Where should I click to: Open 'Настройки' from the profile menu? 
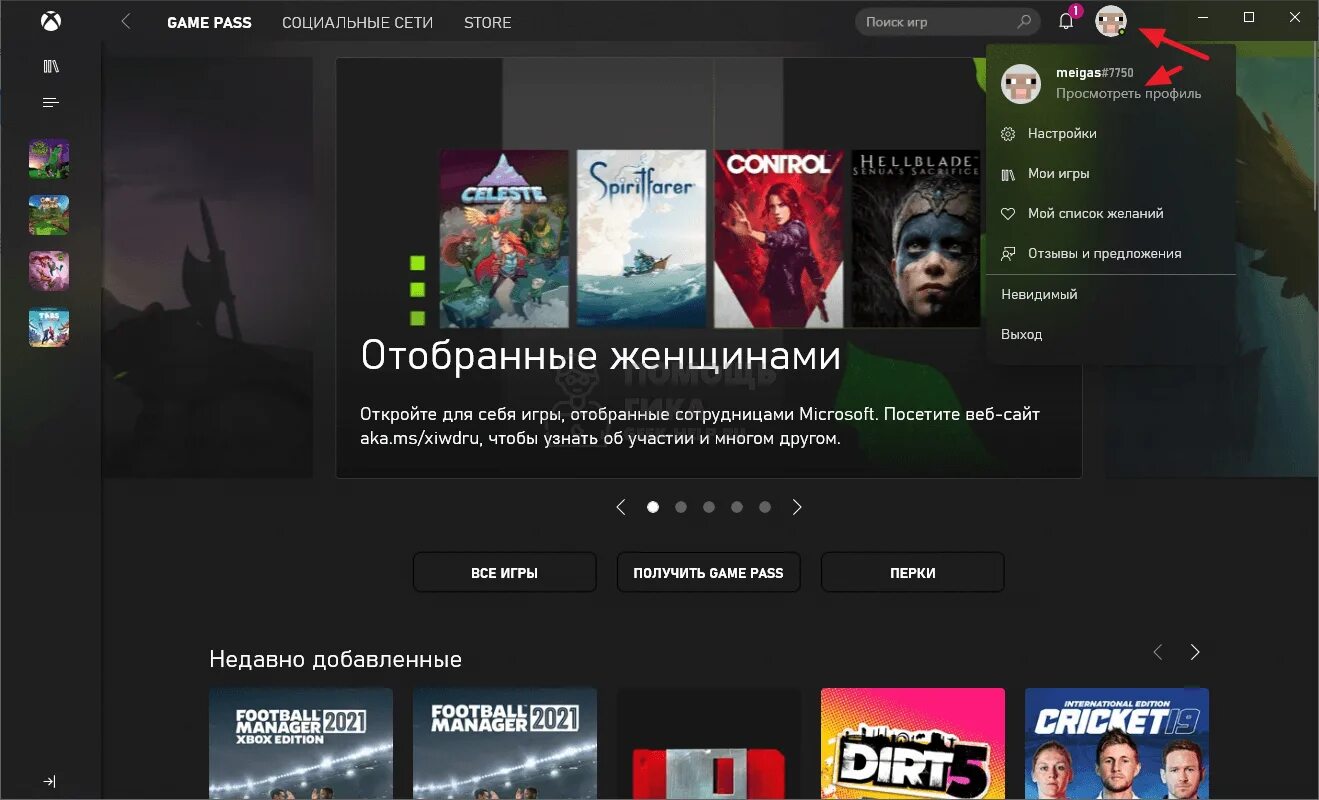click(1111, 133)
